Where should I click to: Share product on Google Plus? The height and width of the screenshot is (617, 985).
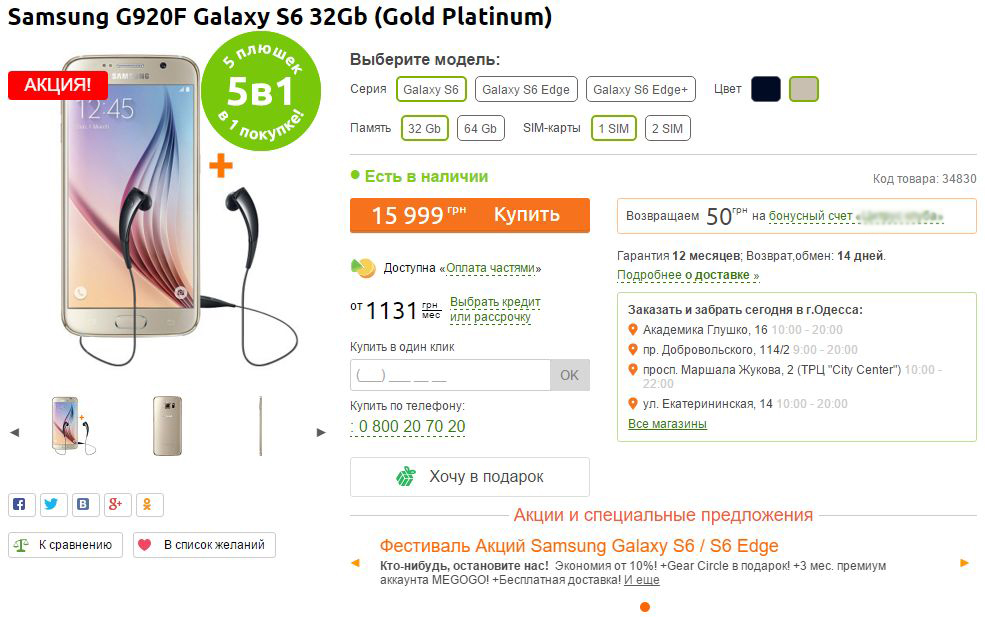click(116, 505)
